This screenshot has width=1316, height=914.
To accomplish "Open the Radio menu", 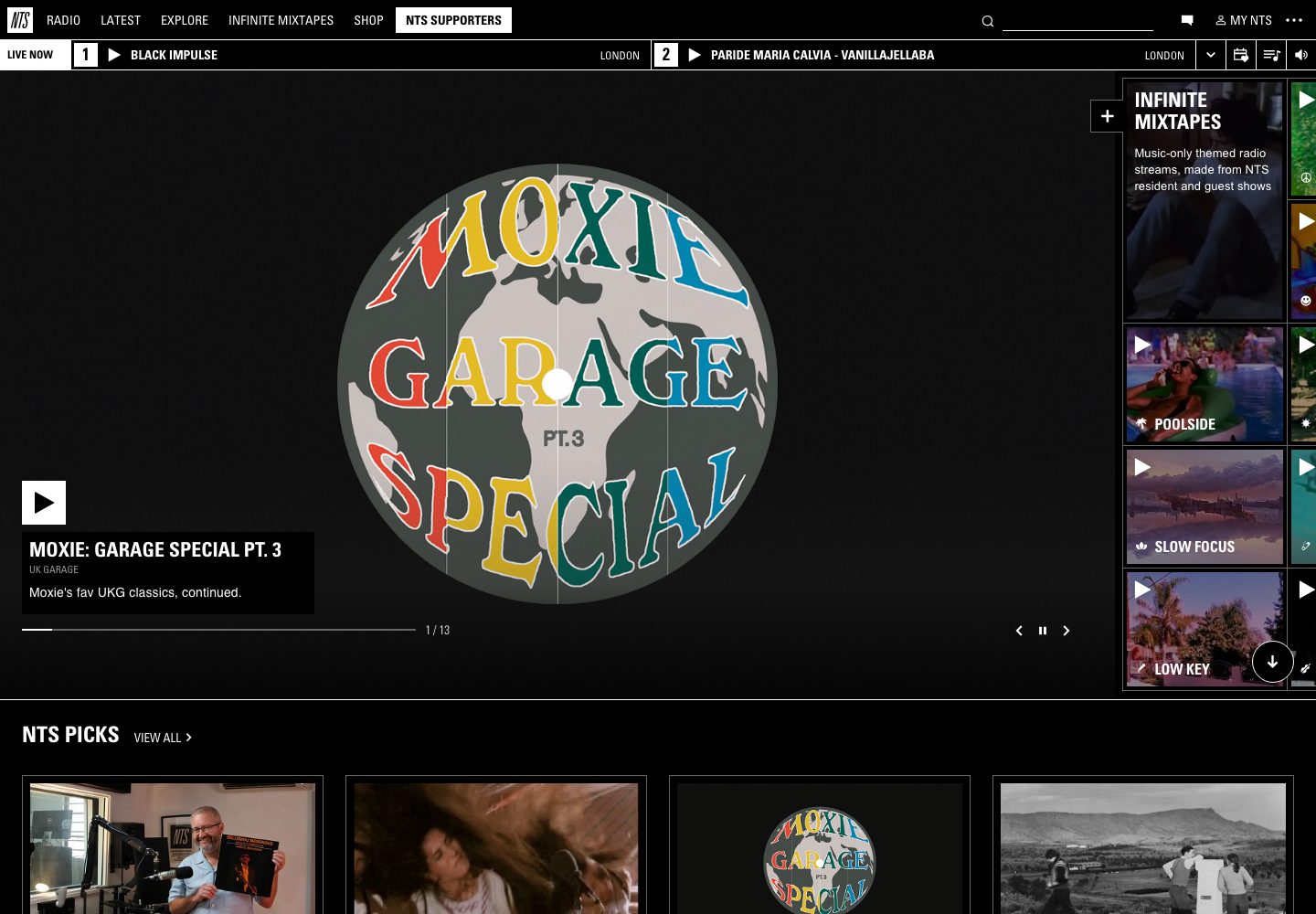I will (x=64, y=20).
